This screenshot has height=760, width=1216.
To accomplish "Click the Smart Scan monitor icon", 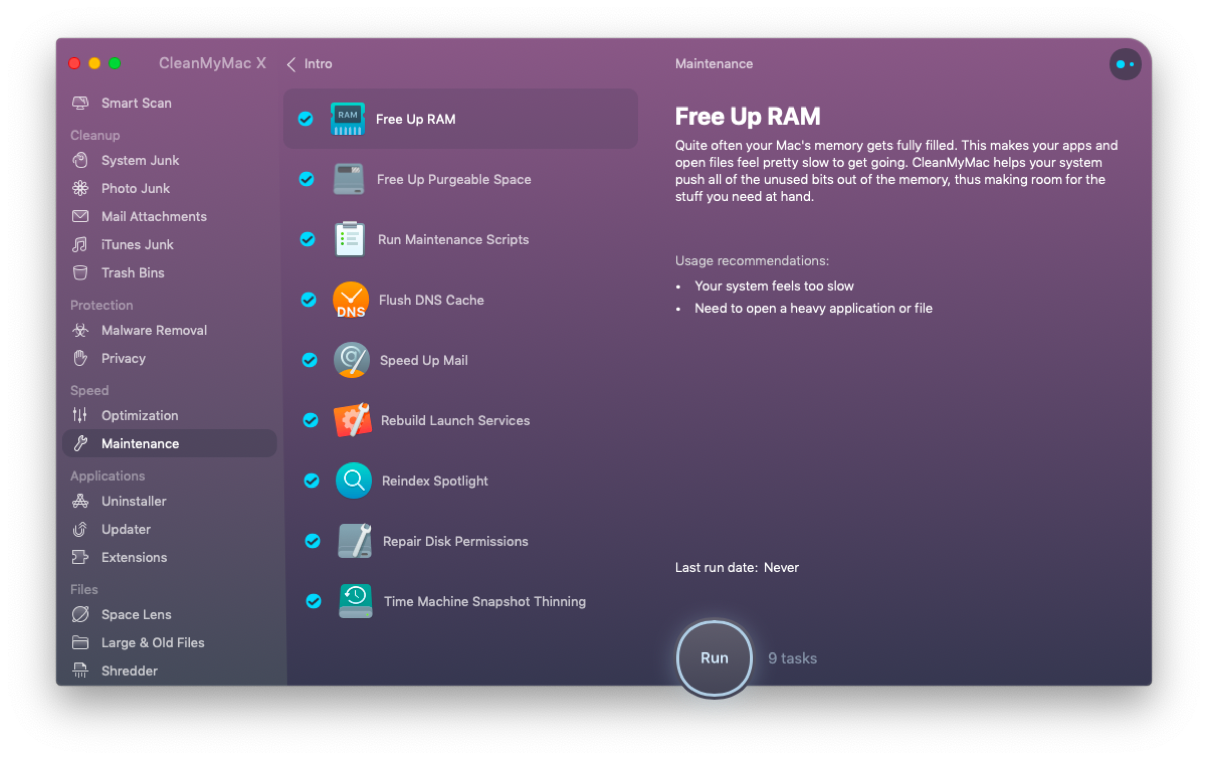I will [x=81, y=103].
